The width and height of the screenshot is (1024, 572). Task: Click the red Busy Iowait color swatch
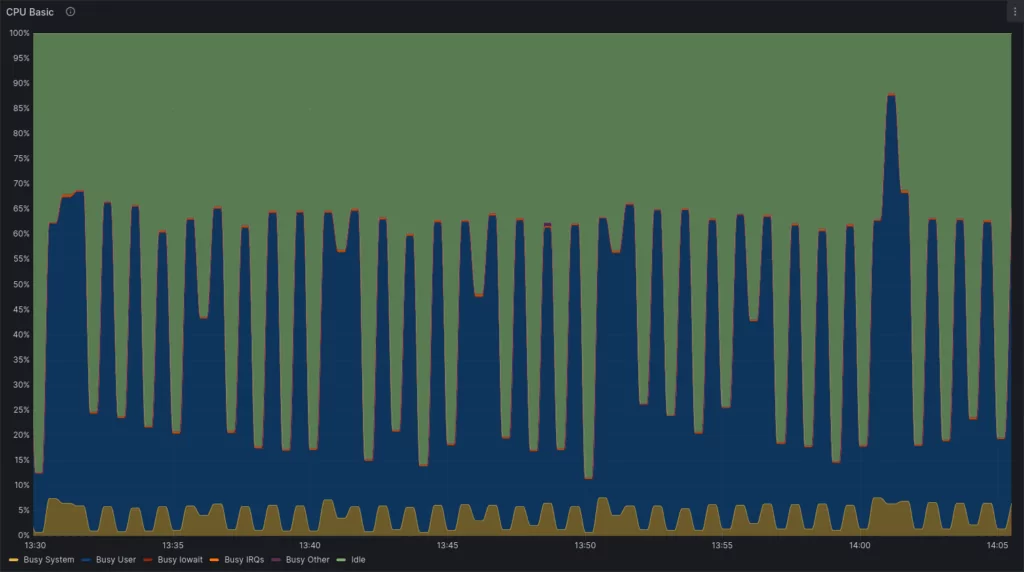pos(149,560)
